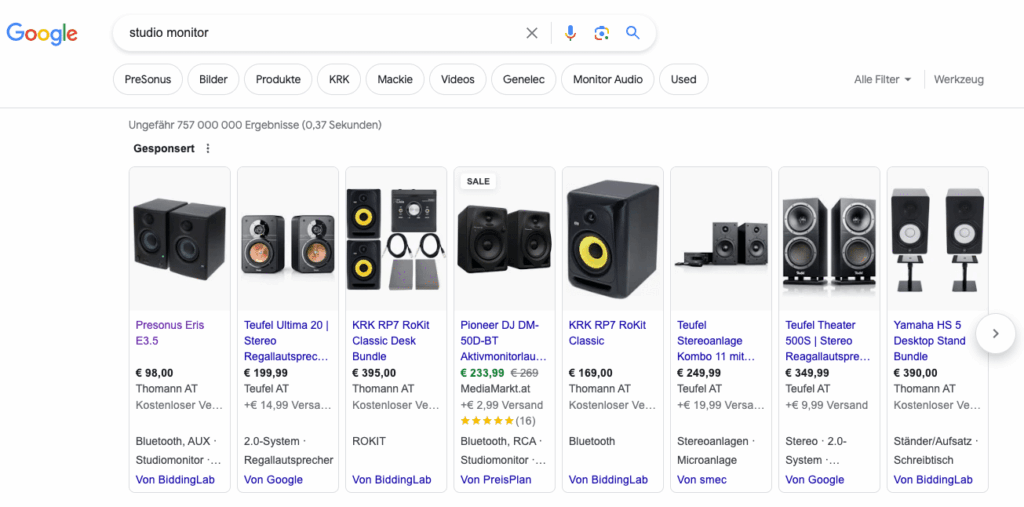1024x507 pixels.
Task: Expand the Alle Filter dropdown
Action: tap(882, 80)
